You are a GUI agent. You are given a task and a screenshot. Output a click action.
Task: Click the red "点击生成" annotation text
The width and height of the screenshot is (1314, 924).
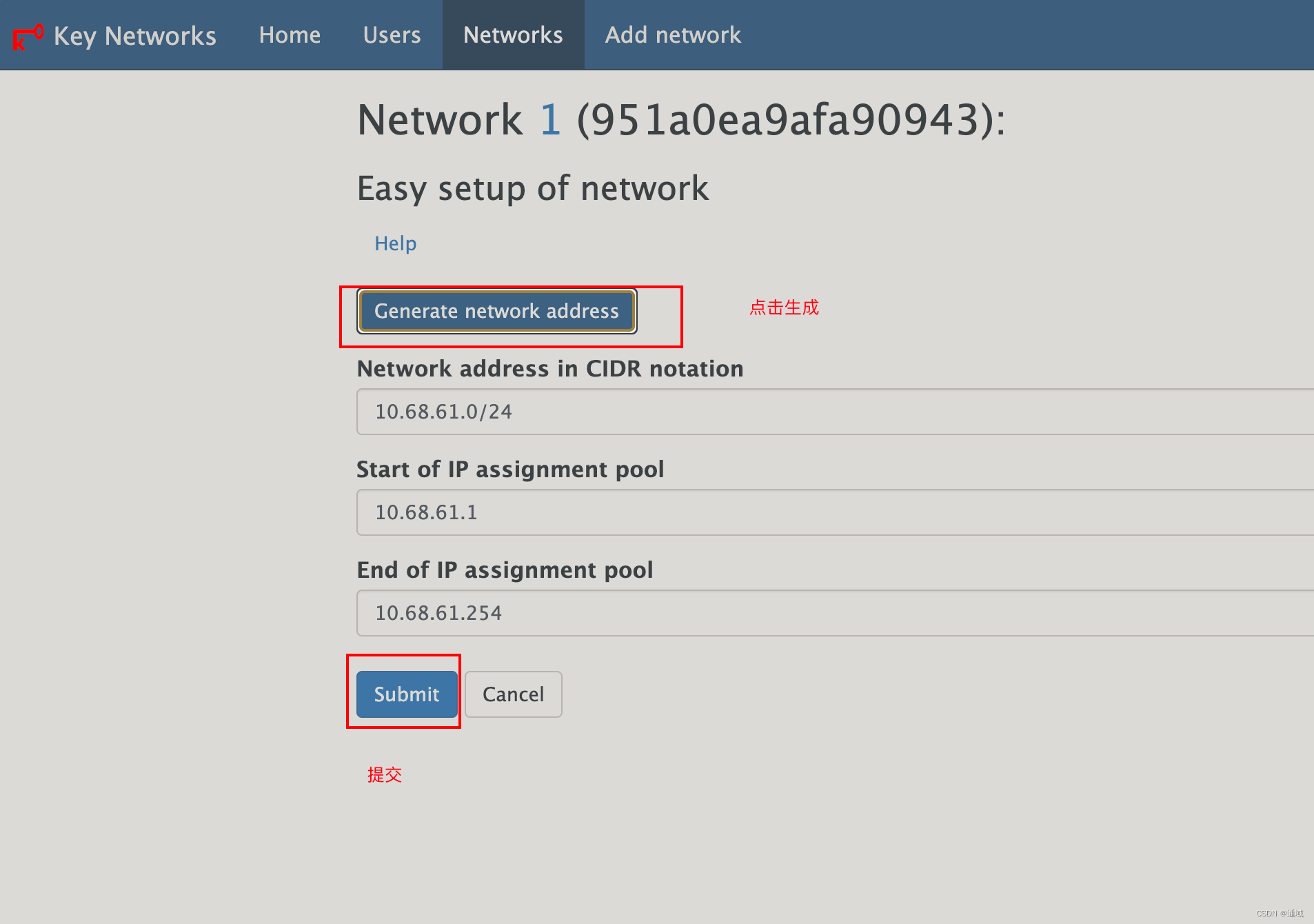pos(784,308)
